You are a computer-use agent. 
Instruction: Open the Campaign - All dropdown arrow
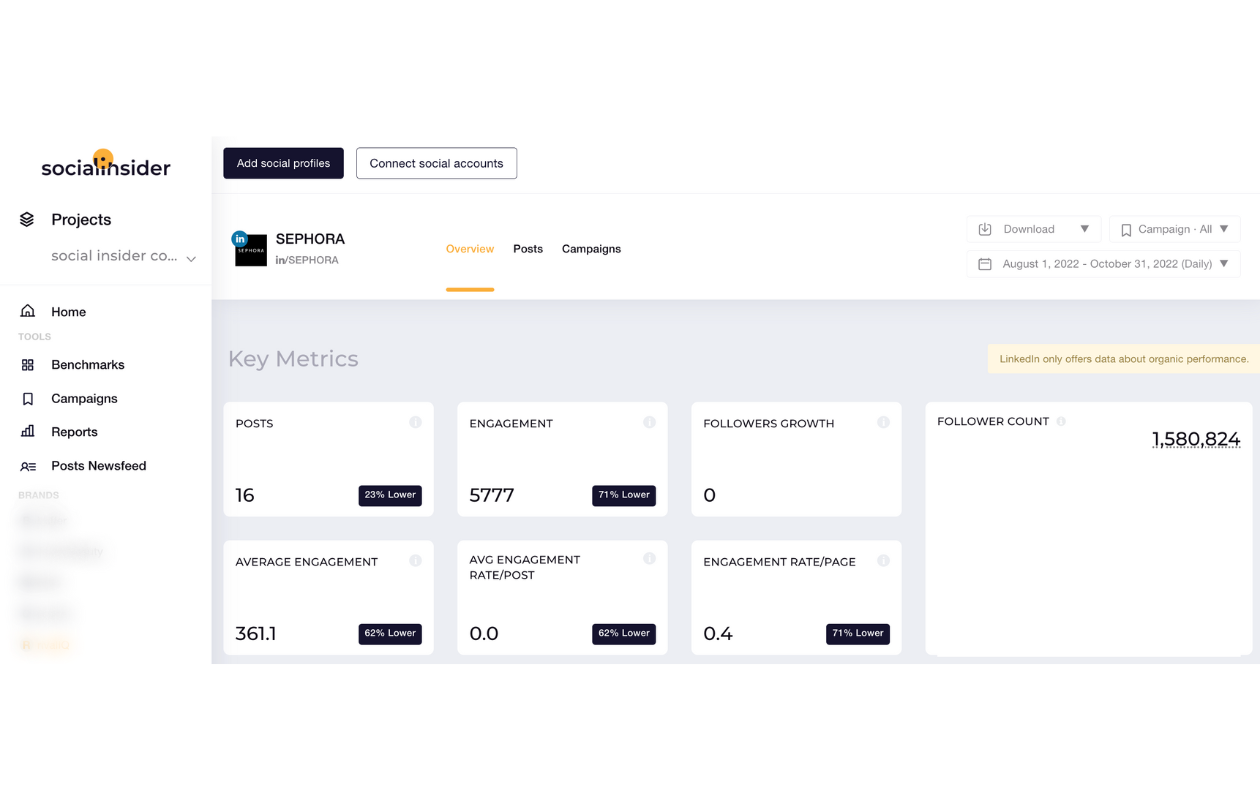pyautogui.click(x=1224, y=229)
